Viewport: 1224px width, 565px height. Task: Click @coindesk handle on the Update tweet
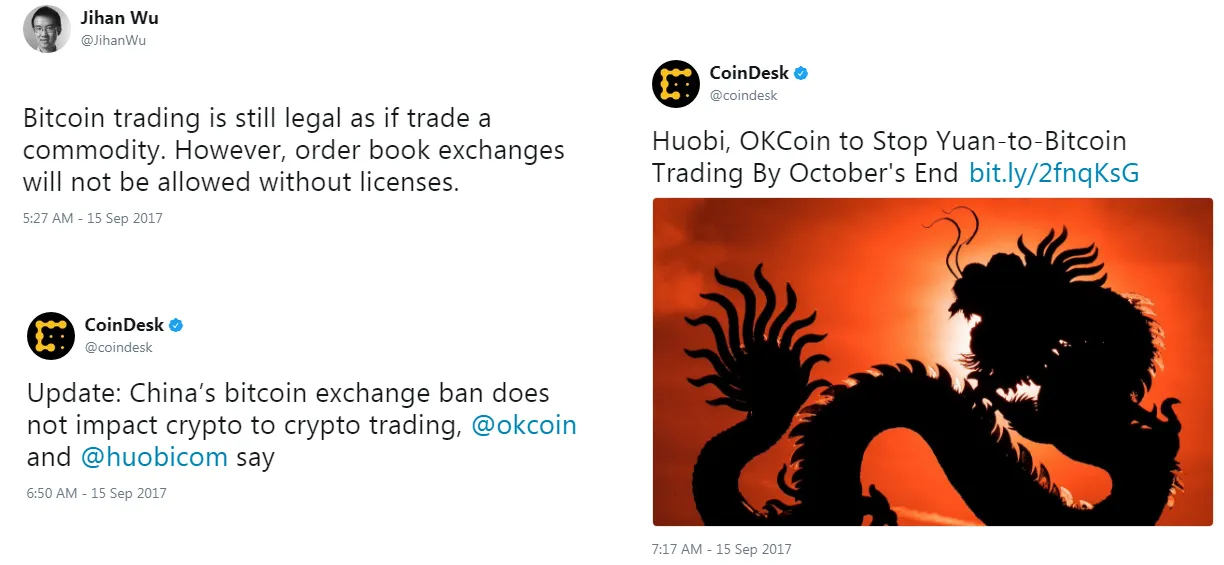coord(119,347)
